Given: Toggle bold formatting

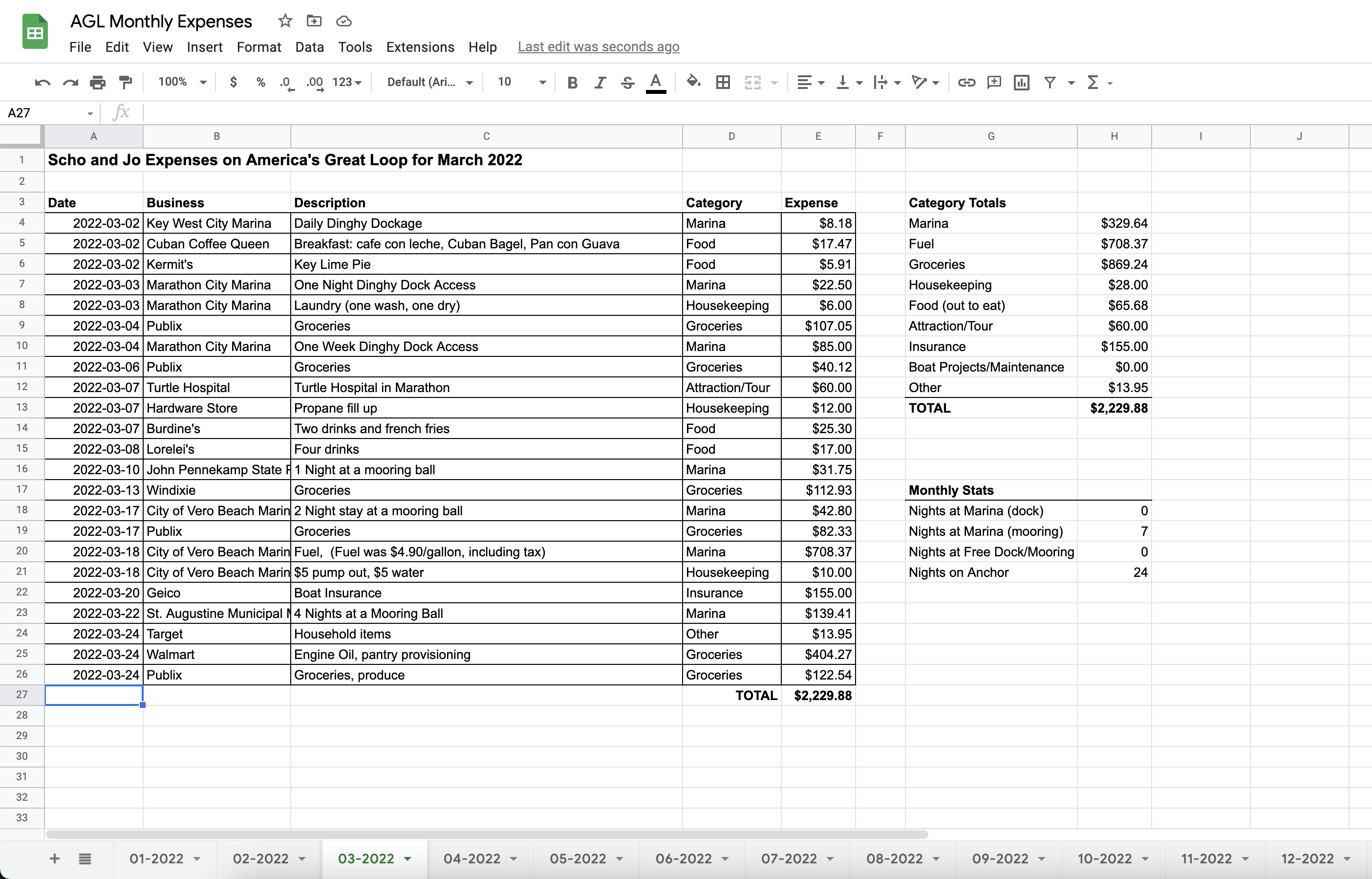Looking at the screenshot, I should (572, 83).
